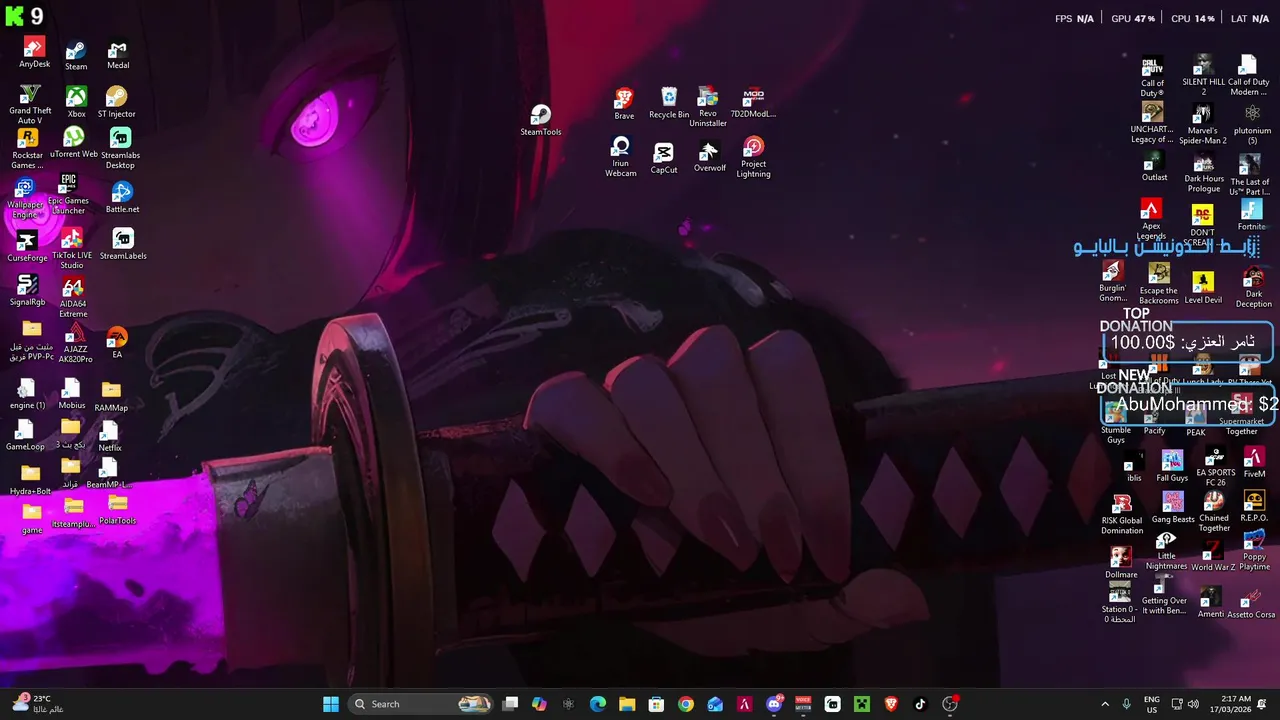Open the Xbox desktop app icon
The height and width of the screenshot is (720, 1280).
pyautogui.click(x=76, y=102)
